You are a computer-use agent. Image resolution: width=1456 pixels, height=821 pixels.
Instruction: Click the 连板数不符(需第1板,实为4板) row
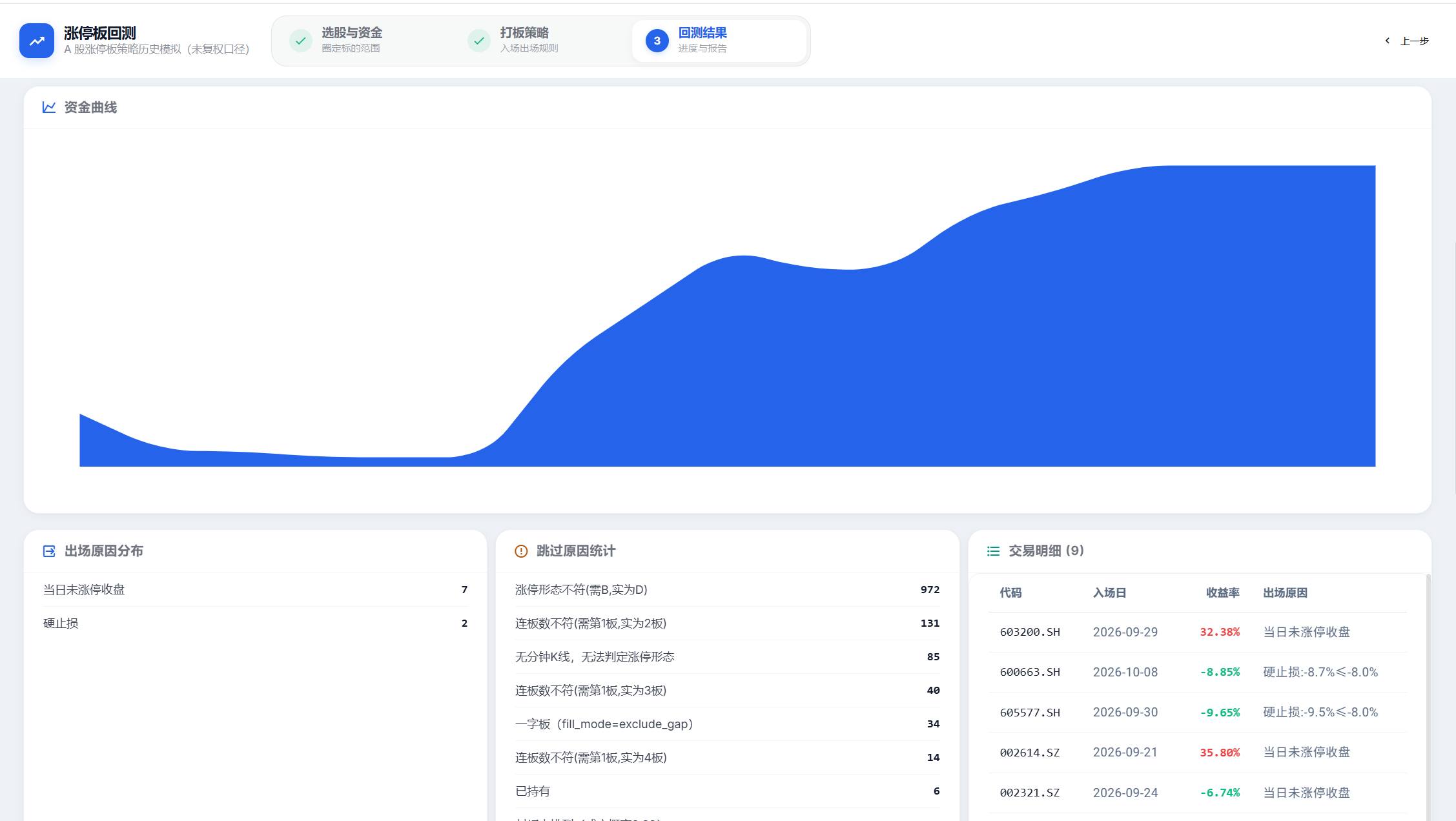coord(727,757)
